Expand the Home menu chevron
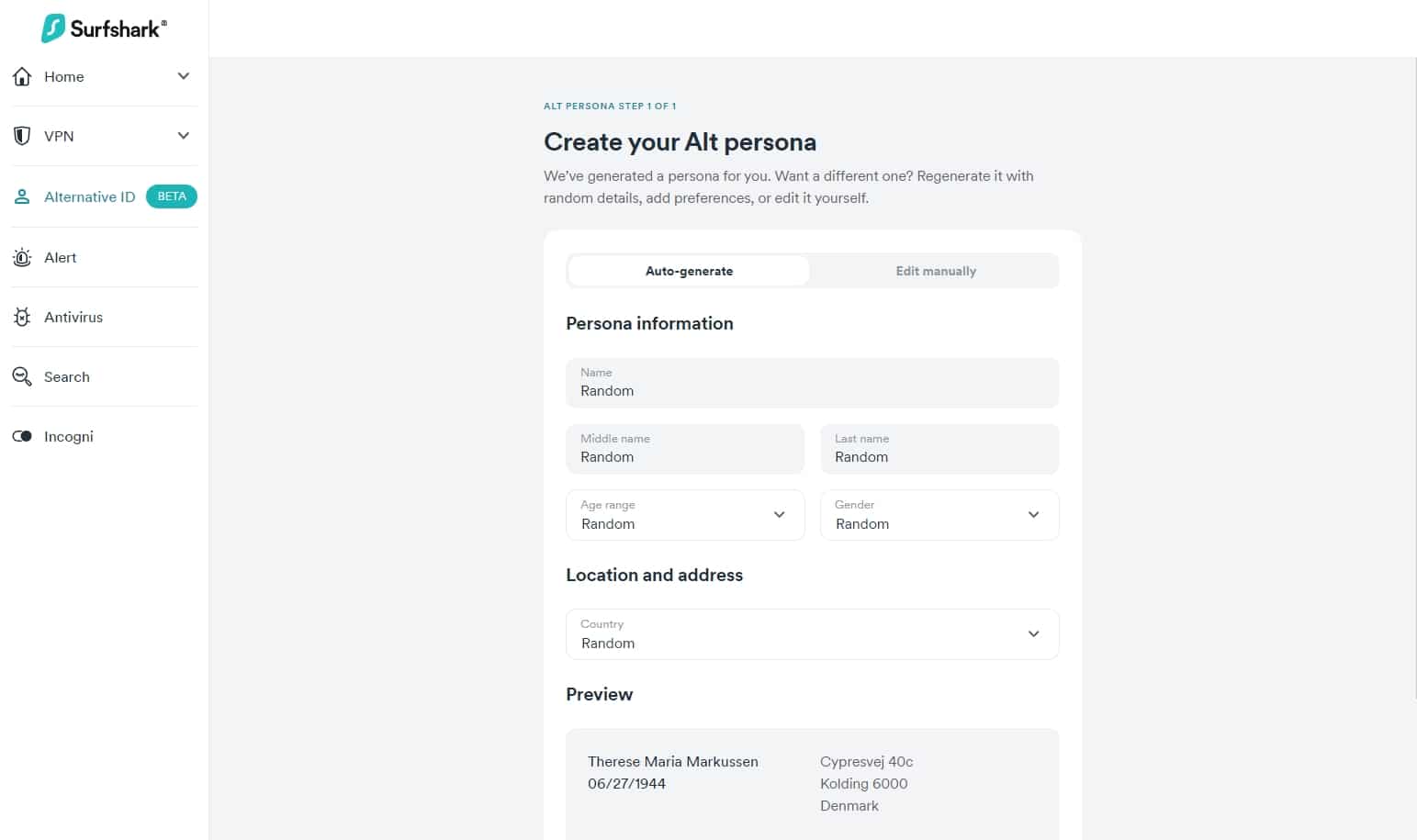 [184, 76]
